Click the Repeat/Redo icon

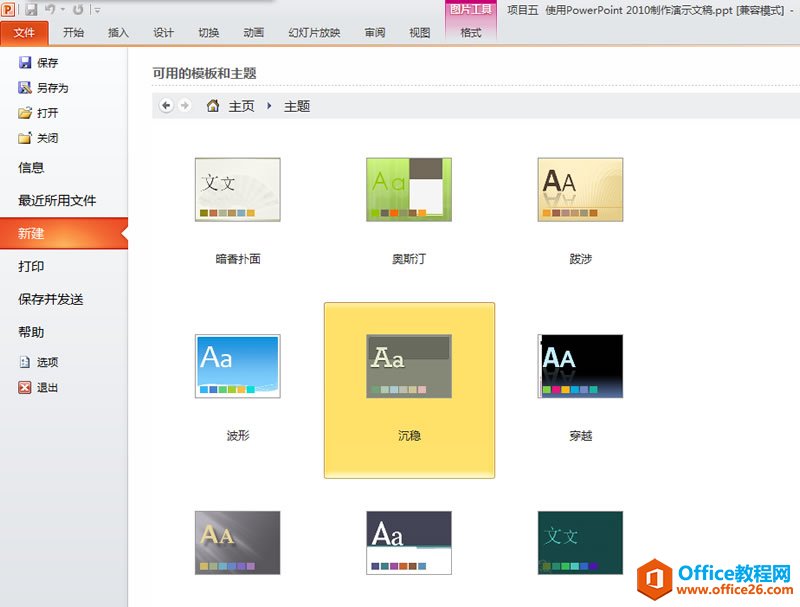78,9
